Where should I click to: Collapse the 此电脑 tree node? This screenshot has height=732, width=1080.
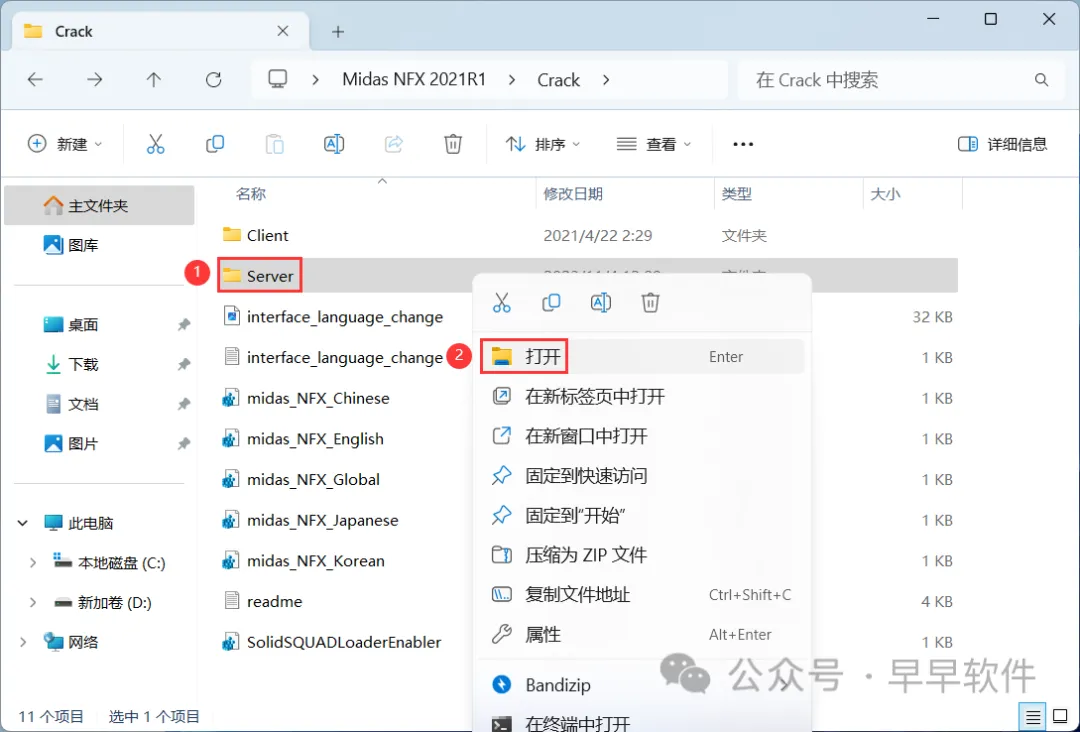pyautogui.click(x=23, y=523)
